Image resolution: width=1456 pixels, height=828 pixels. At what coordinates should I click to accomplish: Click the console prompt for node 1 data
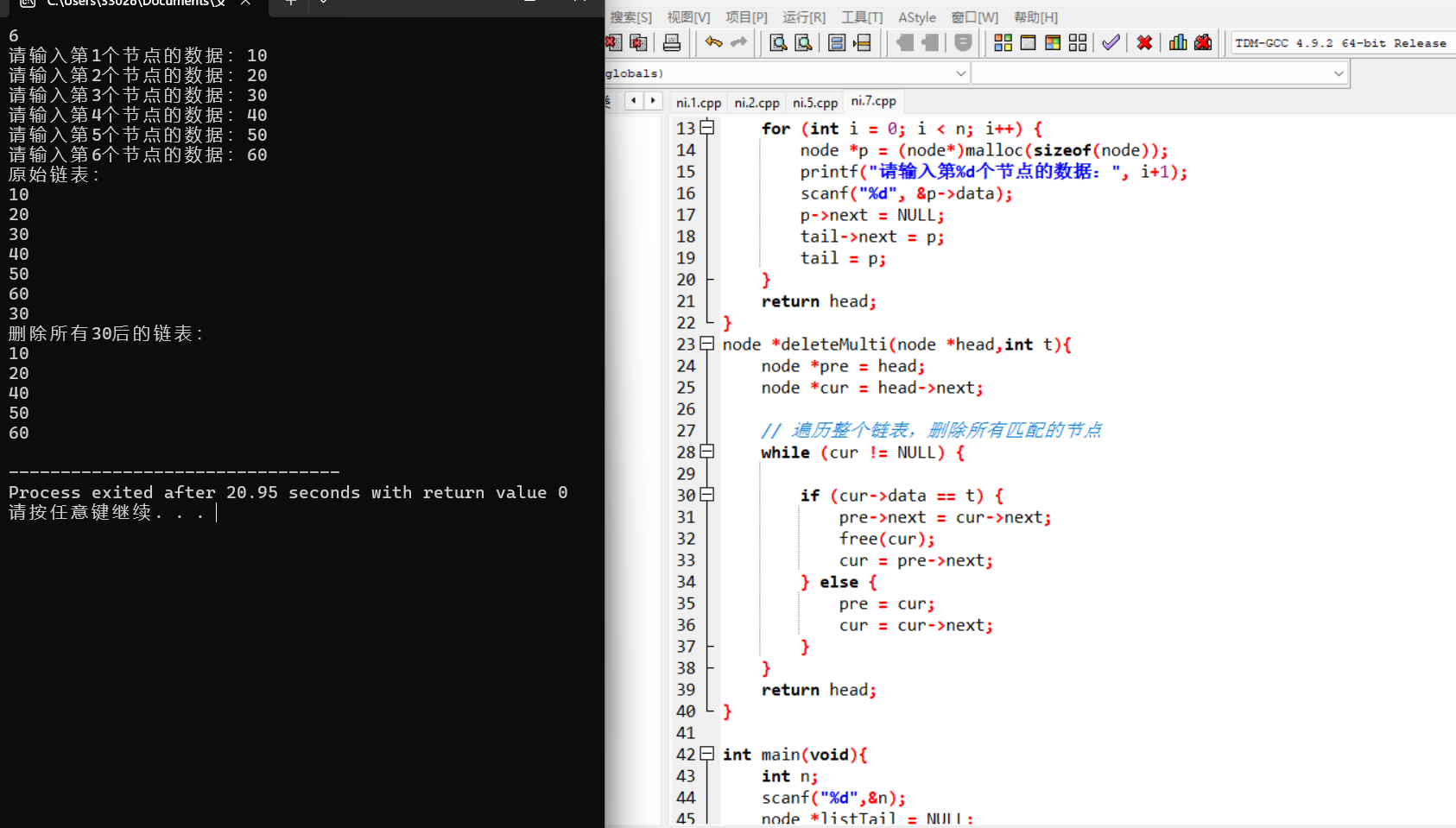click(x=137, y=55)
